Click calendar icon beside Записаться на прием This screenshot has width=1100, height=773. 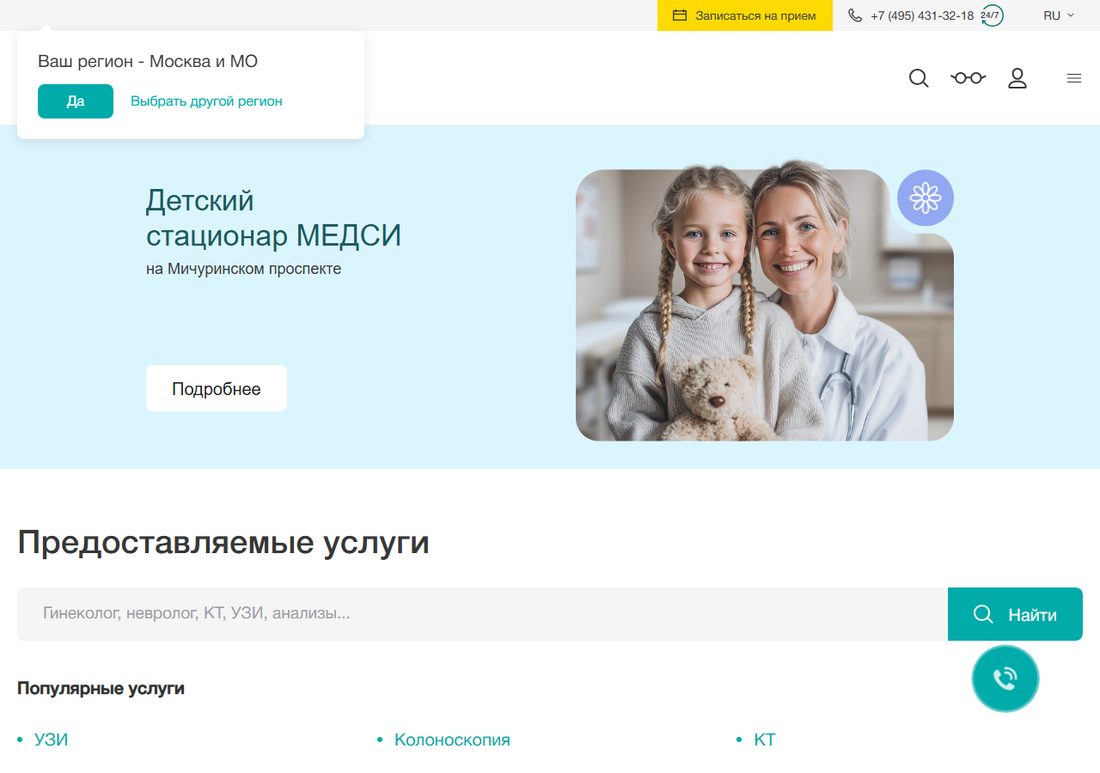pyautogui.click(x=679, y=15)
